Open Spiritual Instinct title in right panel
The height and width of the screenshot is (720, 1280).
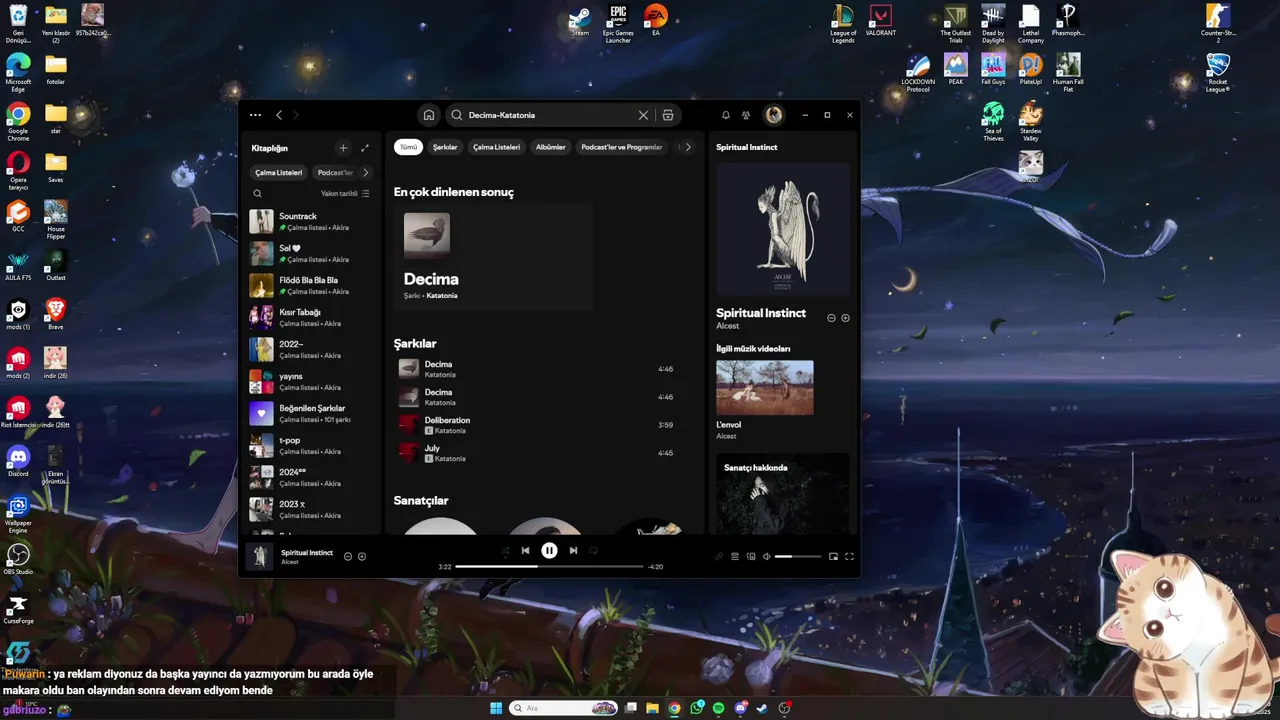click(x=761, y=313)
